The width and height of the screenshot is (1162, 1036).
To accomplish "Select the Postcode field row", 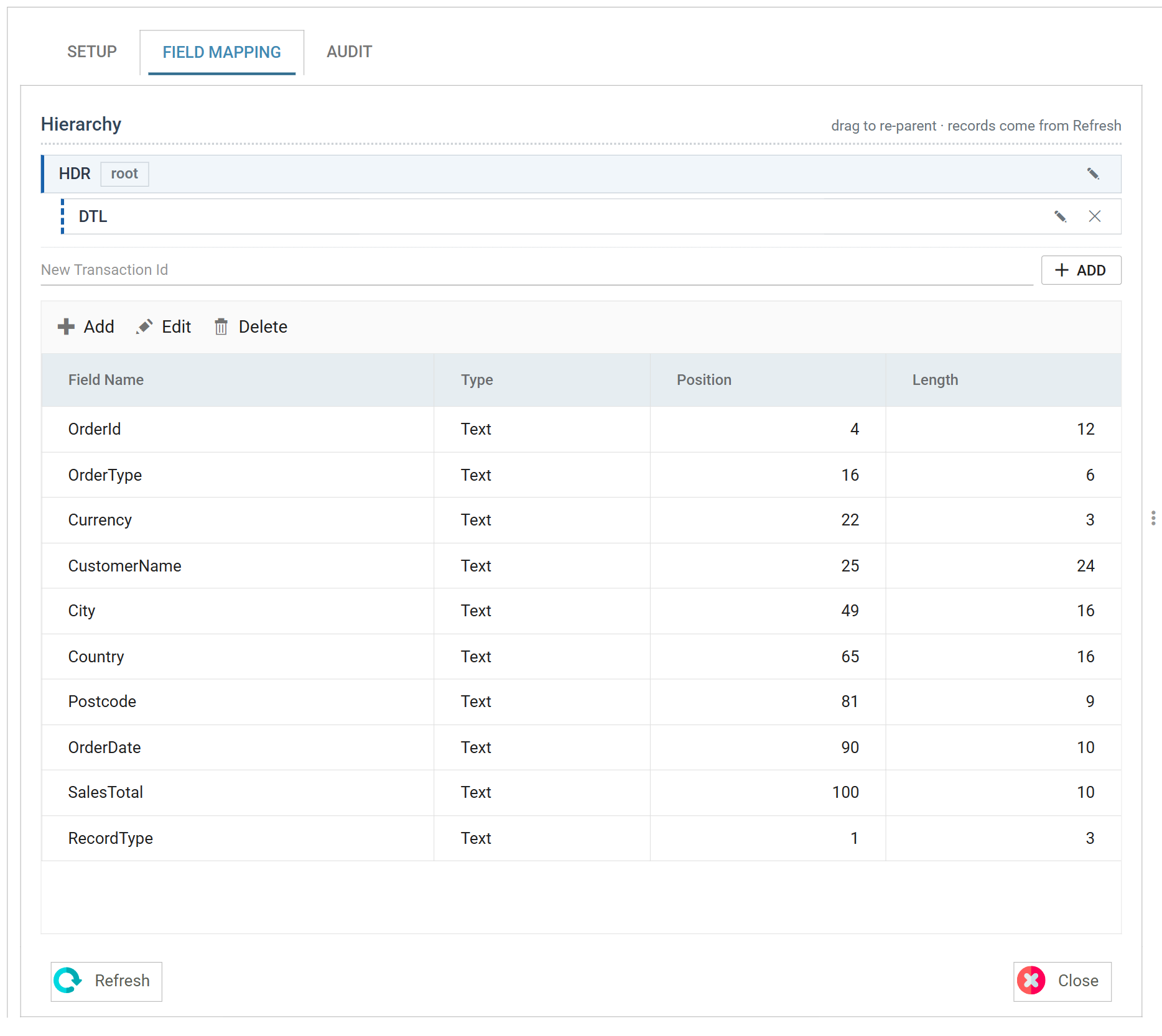I will (x=581, y=701).
